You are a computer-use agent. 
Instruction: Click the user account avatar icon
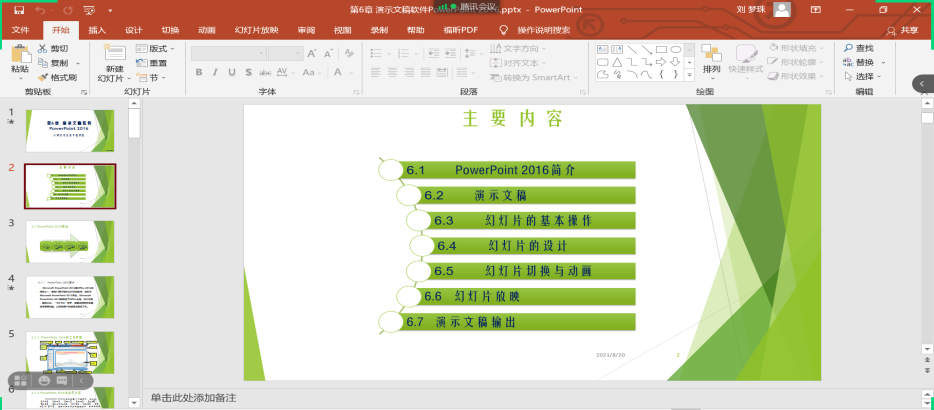782,10
